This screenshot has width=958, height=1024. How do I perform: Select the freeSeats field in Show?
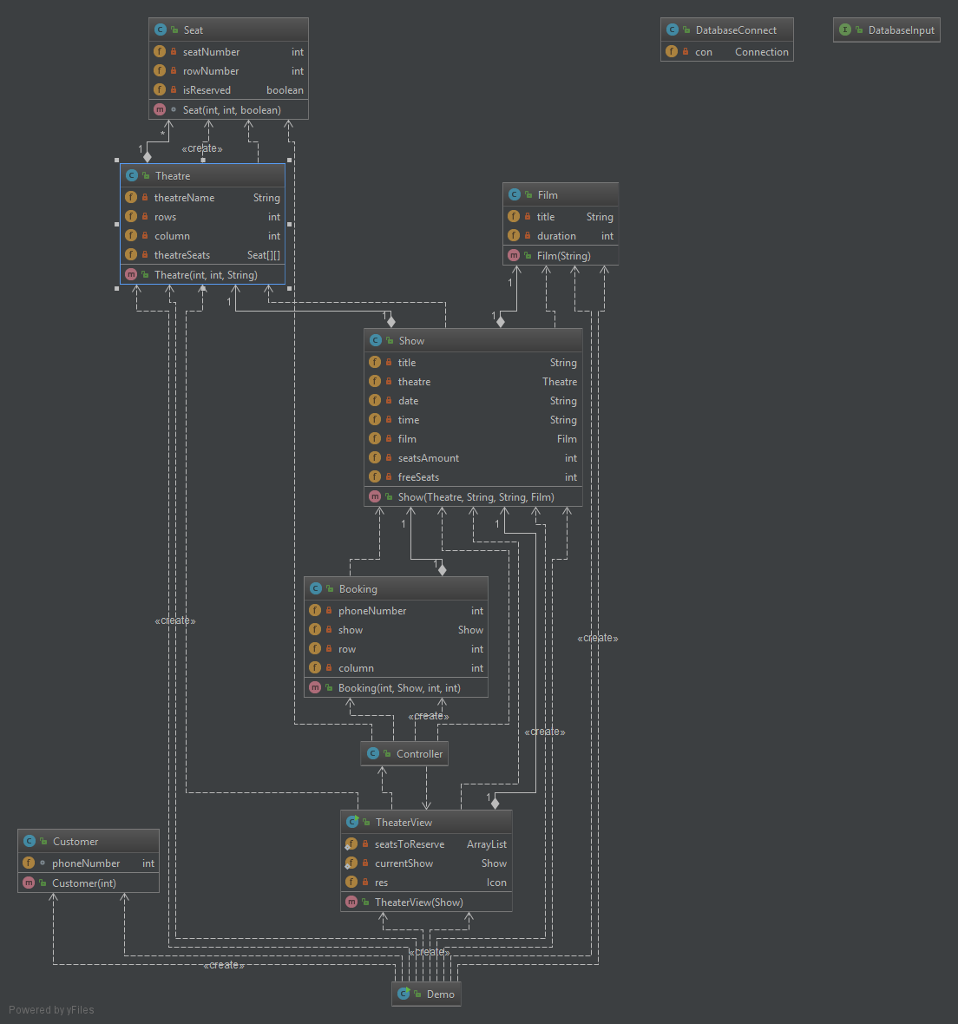(418, 477)
